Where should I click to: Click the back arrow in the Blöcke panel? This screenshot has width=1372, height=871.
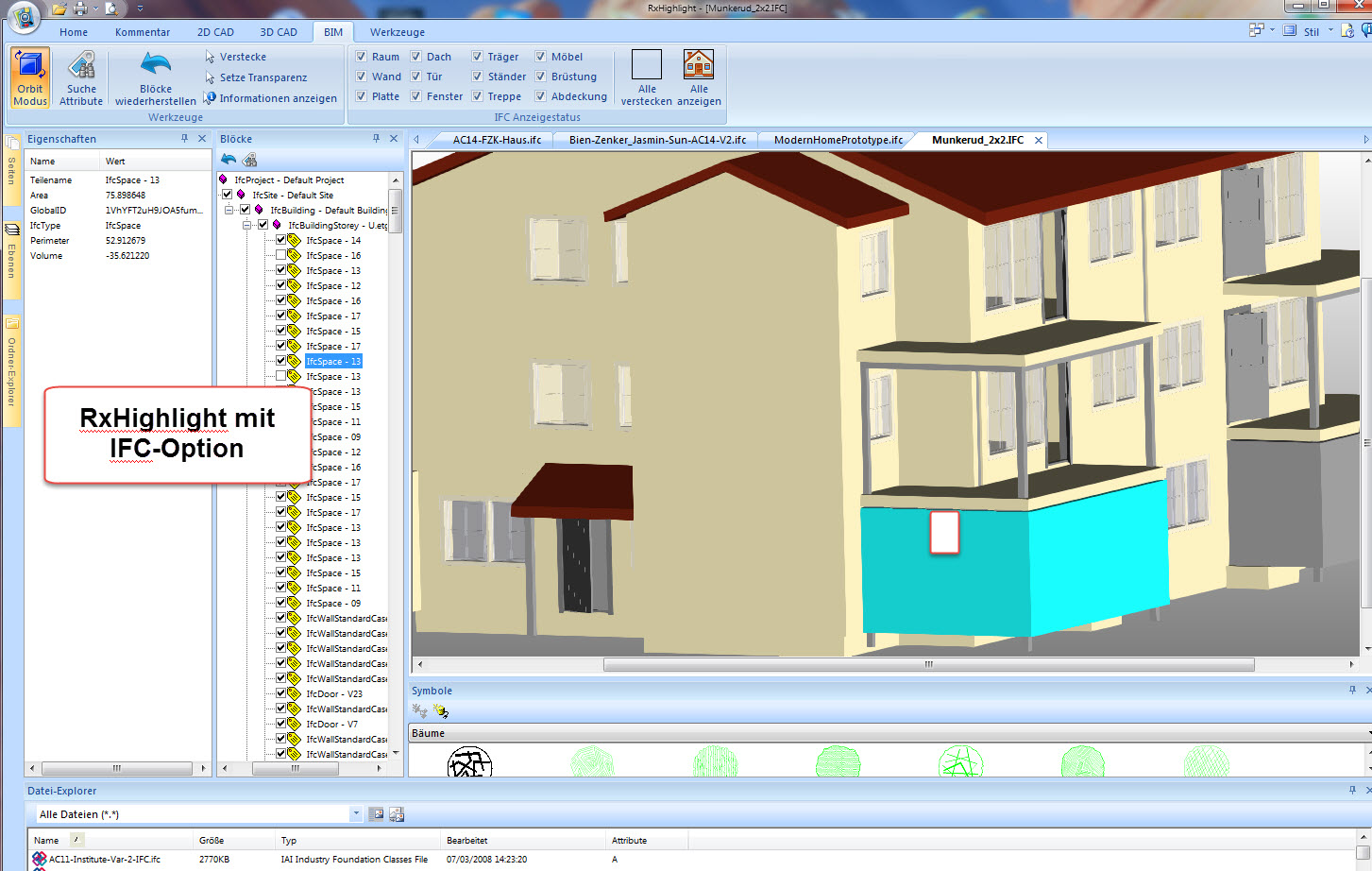coord(229,160)
